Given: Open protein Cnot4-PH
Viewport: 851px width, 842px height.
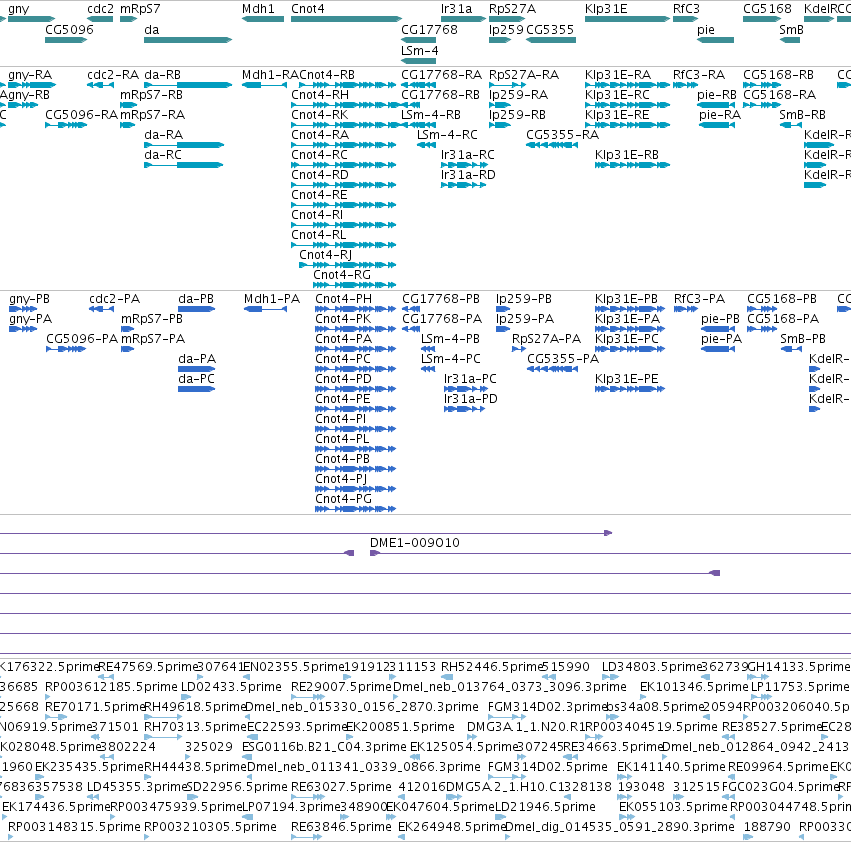Looking at the screenshot, I should 344,299.
